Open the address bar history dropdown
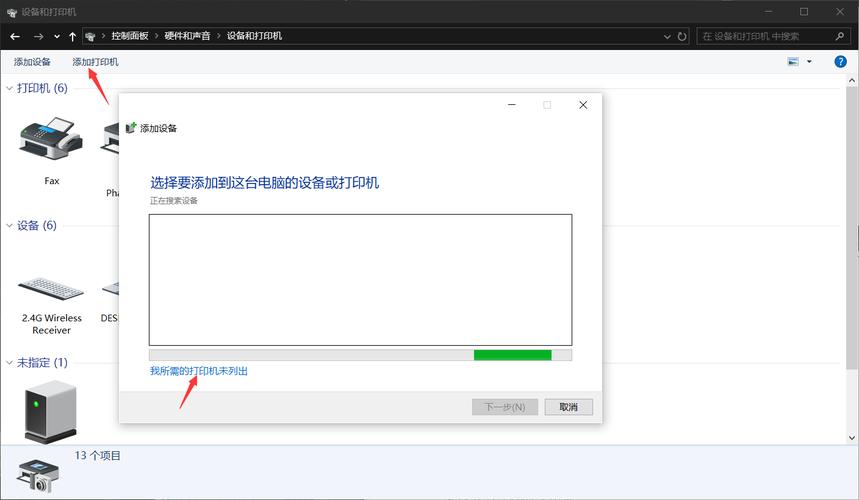The image size is (859, 500). pyautogui.click(x=666, y=36)
